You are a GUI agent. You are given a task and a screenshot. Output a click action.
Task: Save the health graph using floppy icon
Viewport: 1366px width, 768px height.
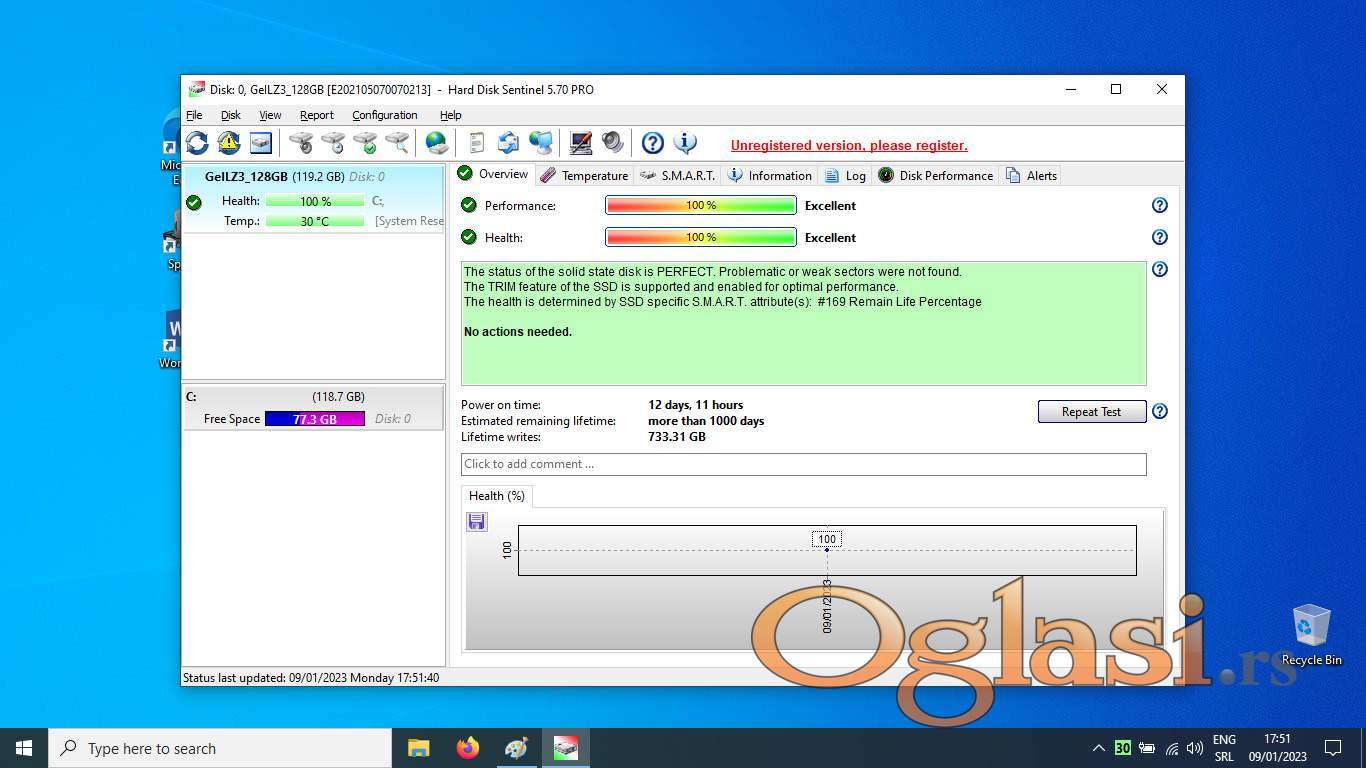click(x=477, y=522)
